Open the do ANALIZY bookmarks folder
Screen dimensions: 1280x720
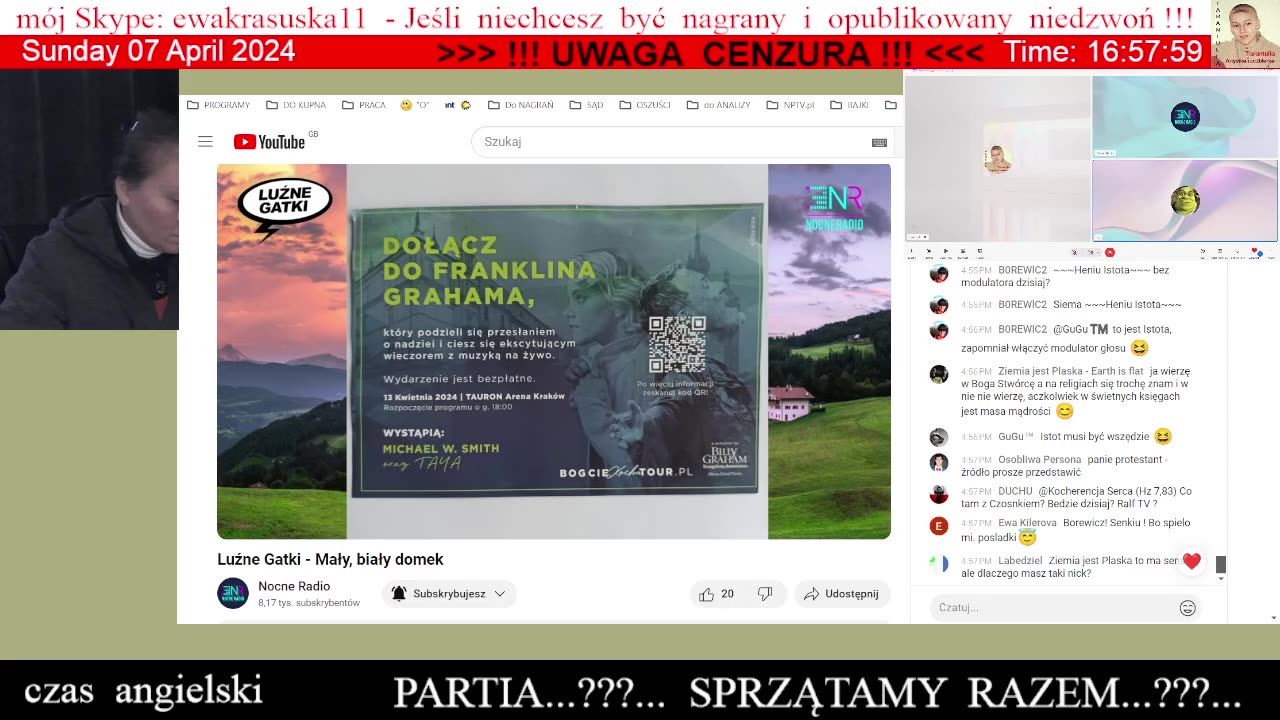pos(718,105)
